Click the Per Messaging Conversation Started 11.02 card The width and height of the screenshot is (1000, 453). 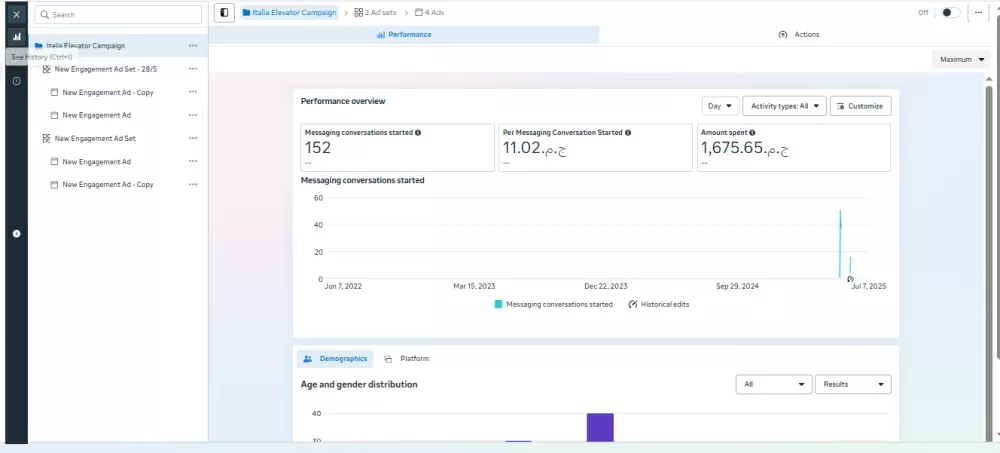595,147
